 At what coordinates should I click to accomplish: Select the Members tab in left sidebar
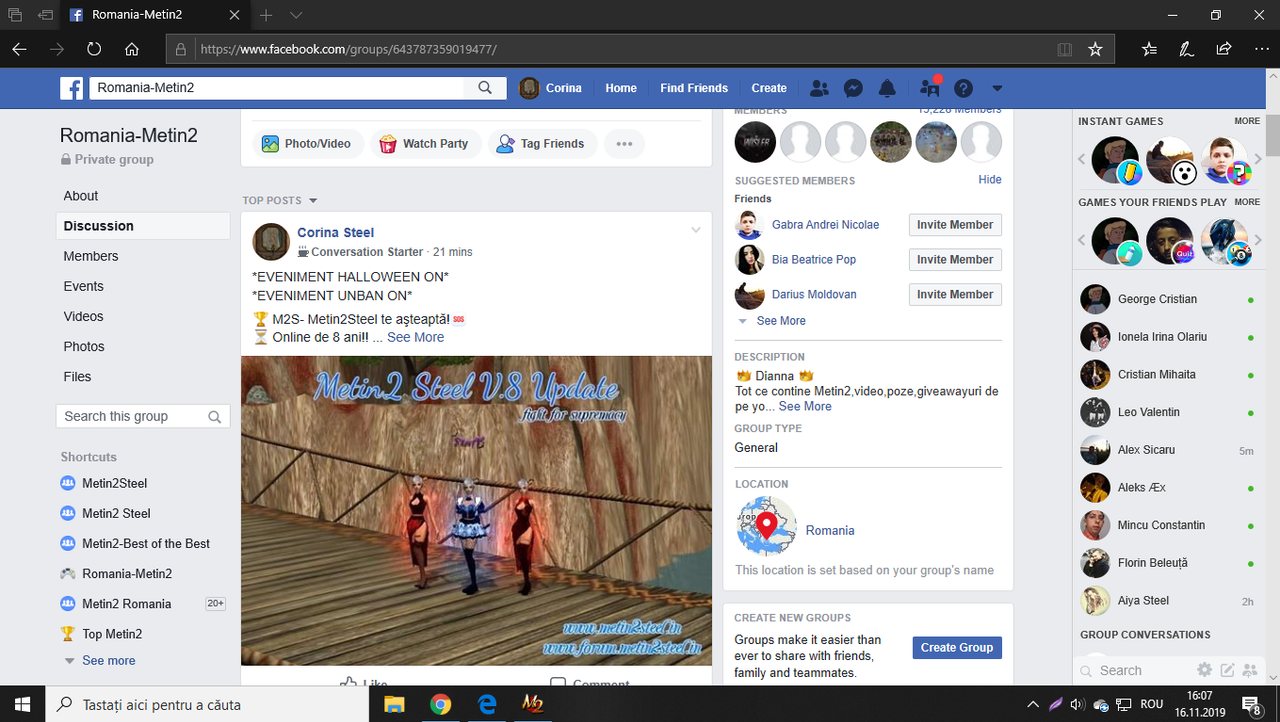(91, 256)
